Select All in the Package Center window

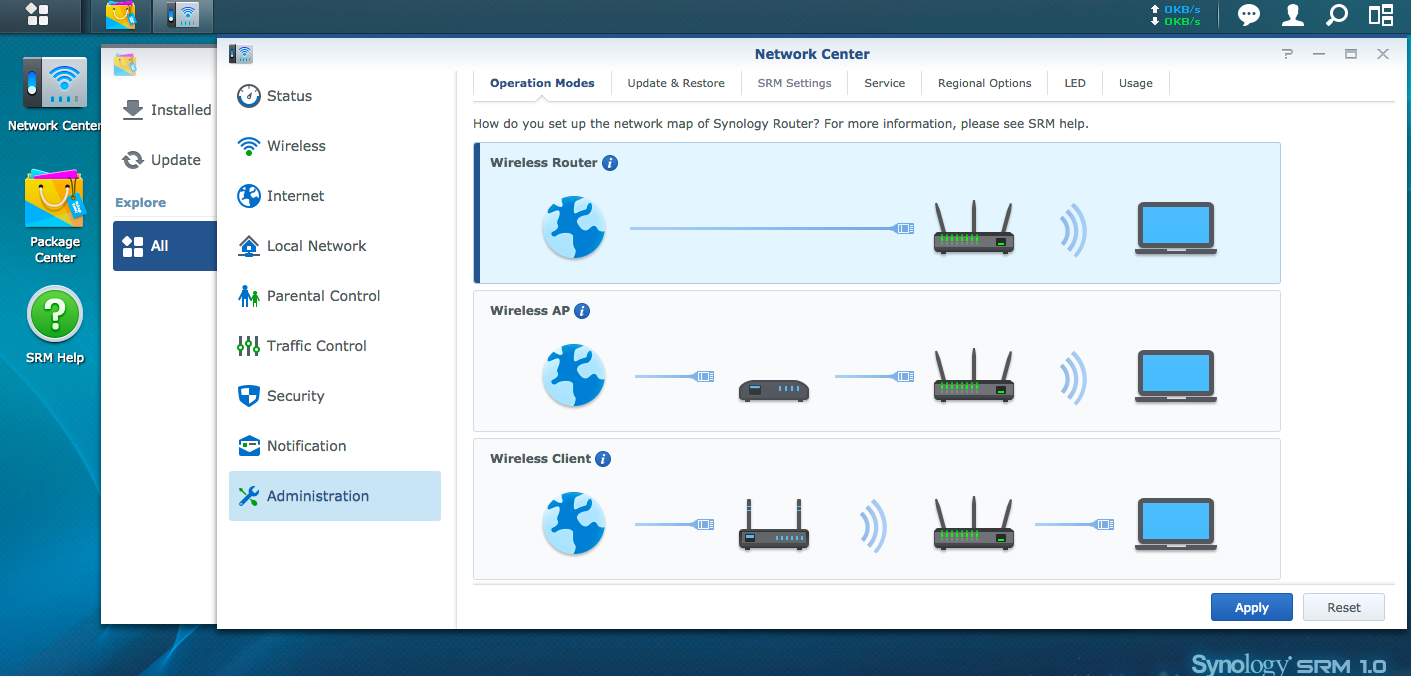point(165,246)
